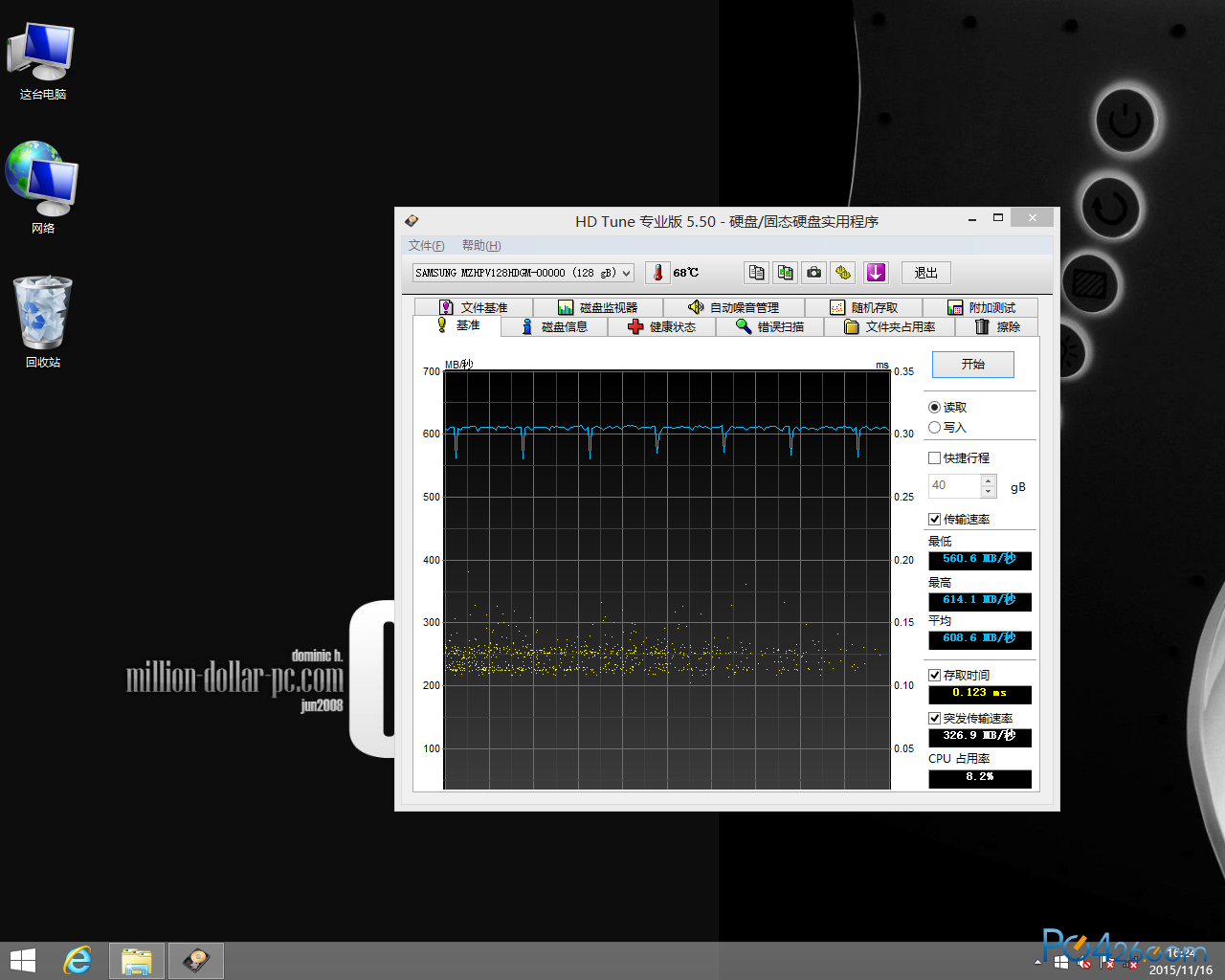Minimize the HD Tune window
This screenshot has width=1225, height=980.
[972, 218]
